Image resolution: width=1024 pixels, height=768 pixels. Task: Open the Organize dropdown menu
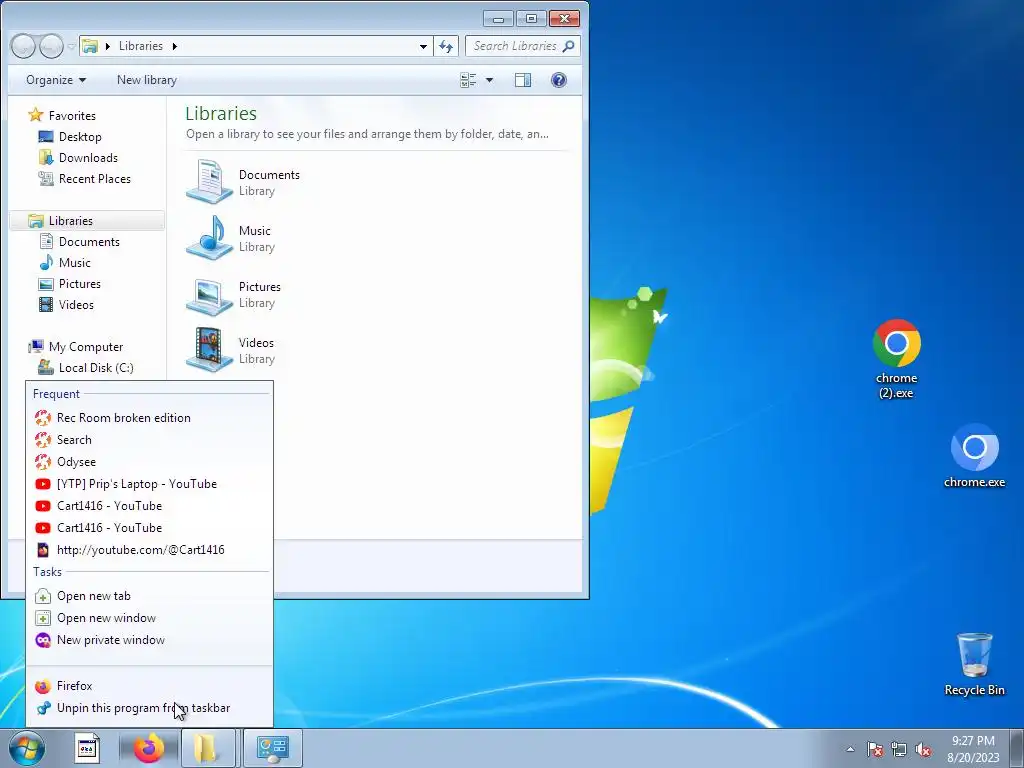pos(56,80)
